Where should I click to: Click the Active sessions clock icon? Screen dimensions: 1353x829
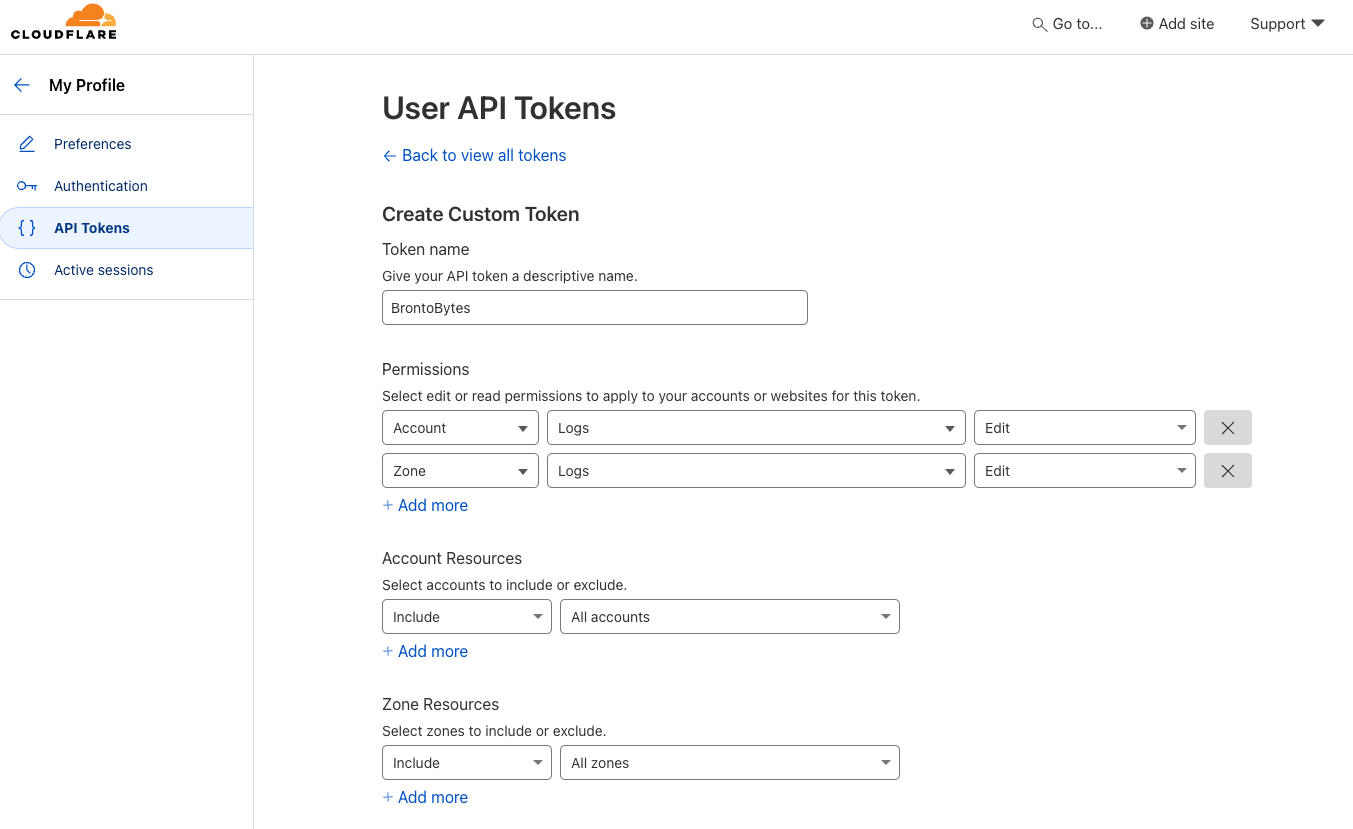27,270
